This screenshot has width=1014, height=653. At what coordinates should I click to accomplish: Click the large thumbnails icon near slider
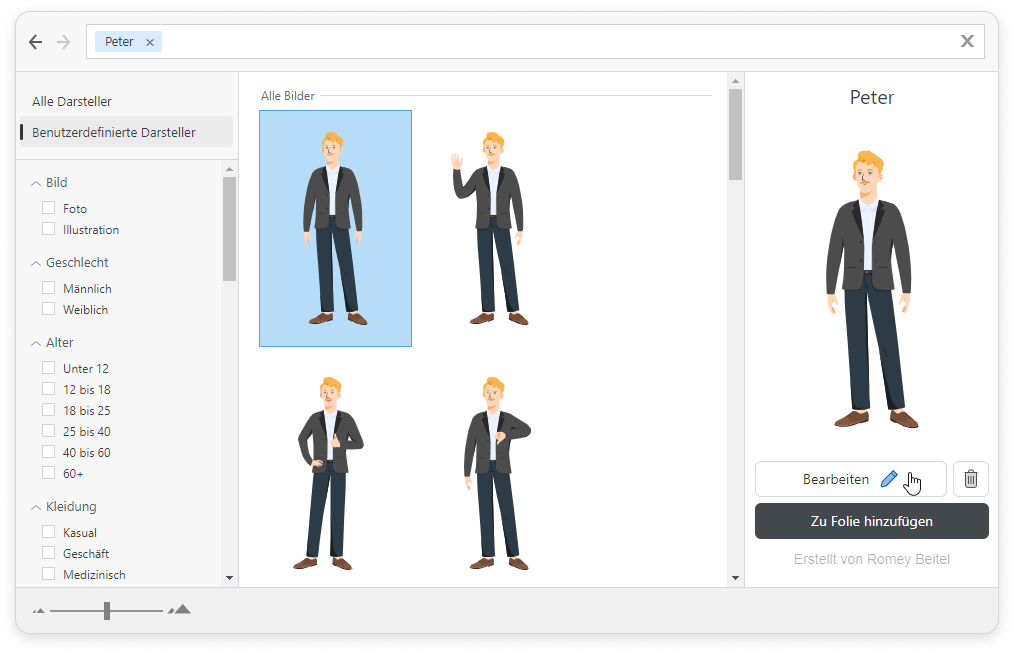click(x=180, y=609)
